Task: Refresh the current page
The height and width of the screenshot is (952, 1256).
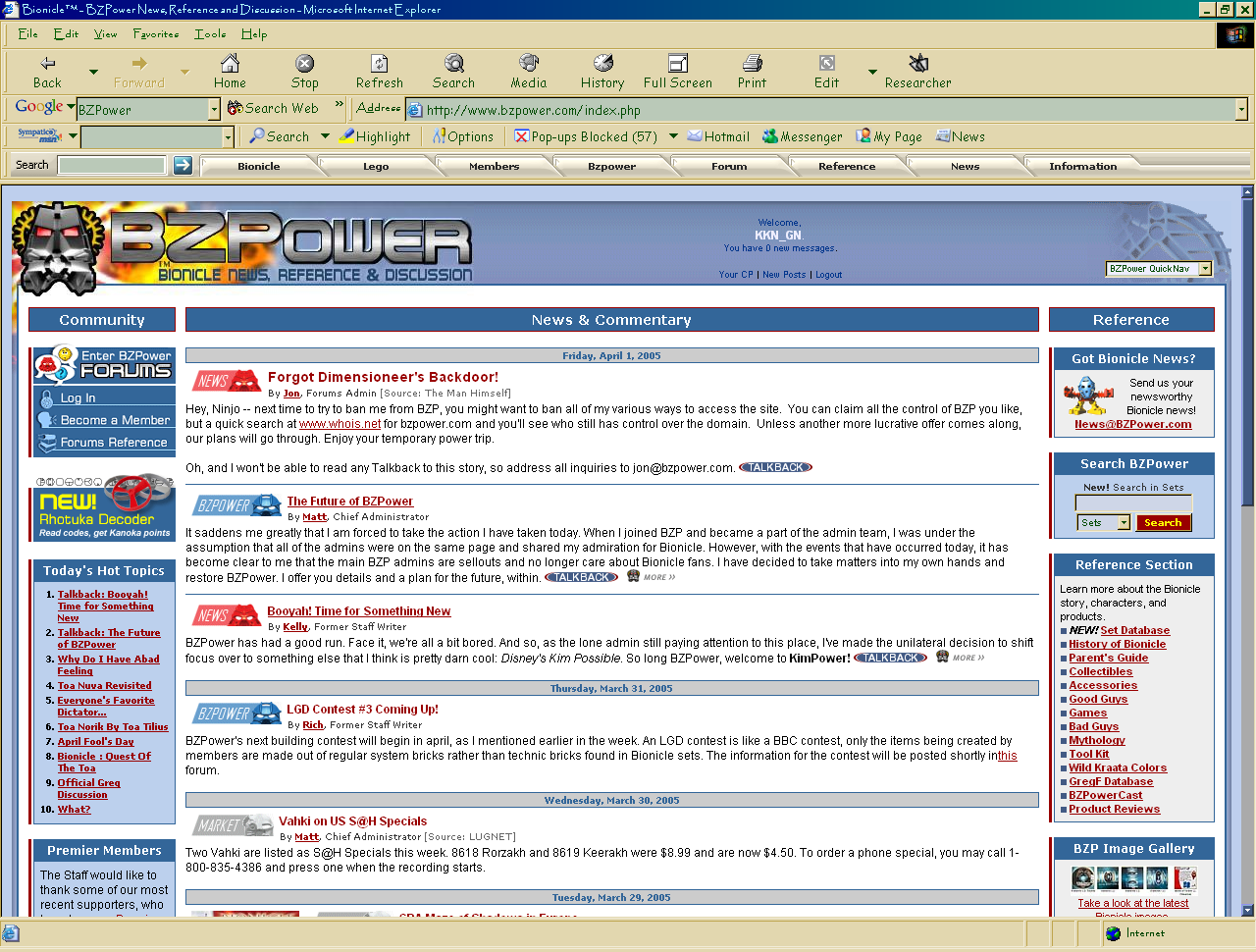Action: pyautogui.click(x=380, y=72)
